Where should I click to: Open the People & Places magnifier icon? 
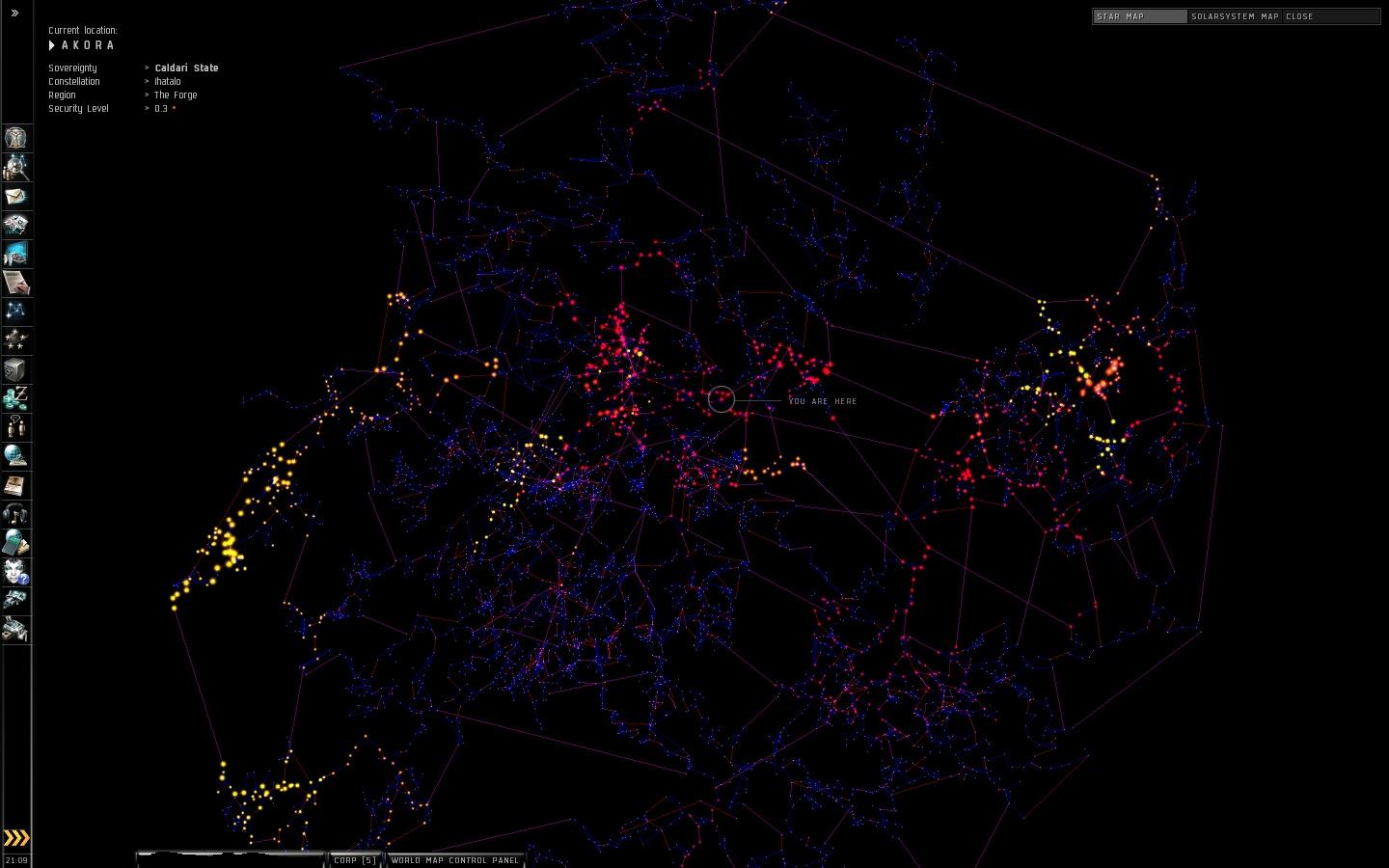pos(15,167)
